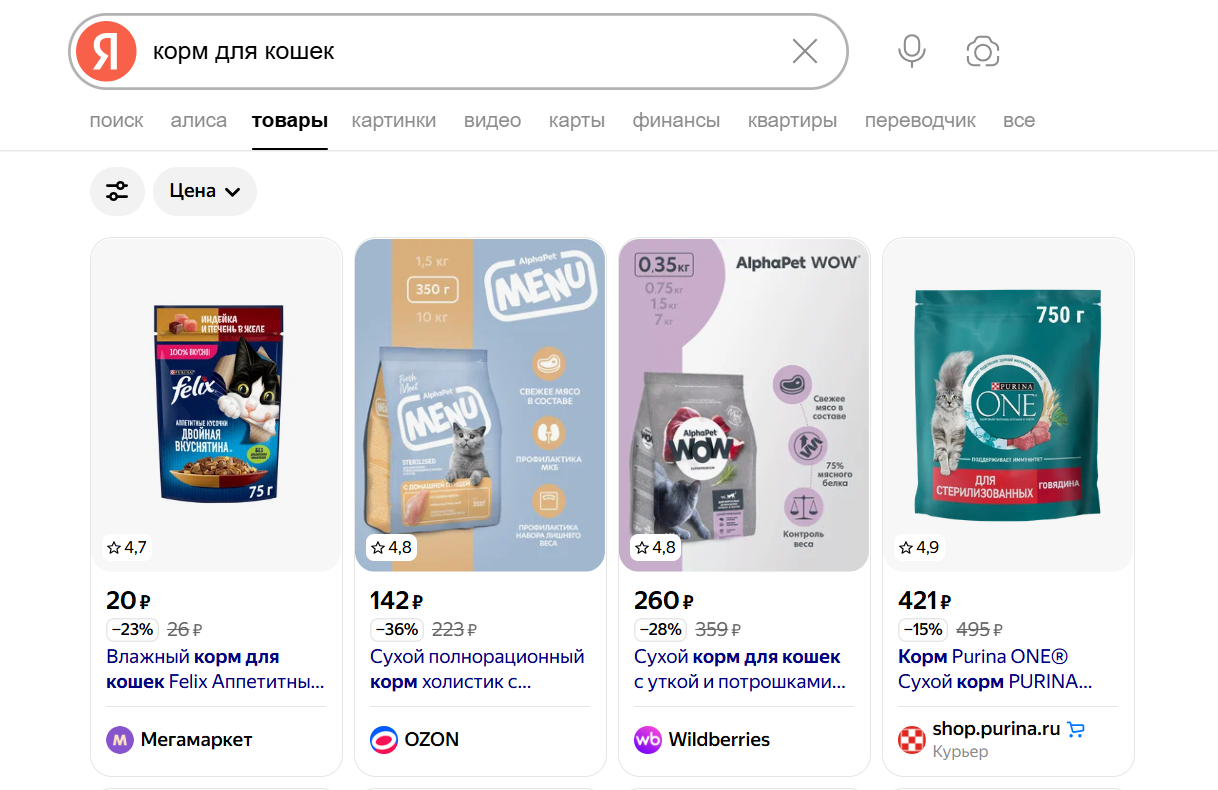Click the OZON store icon
This screenshot has width=1218, height=790.
(383, 740)
